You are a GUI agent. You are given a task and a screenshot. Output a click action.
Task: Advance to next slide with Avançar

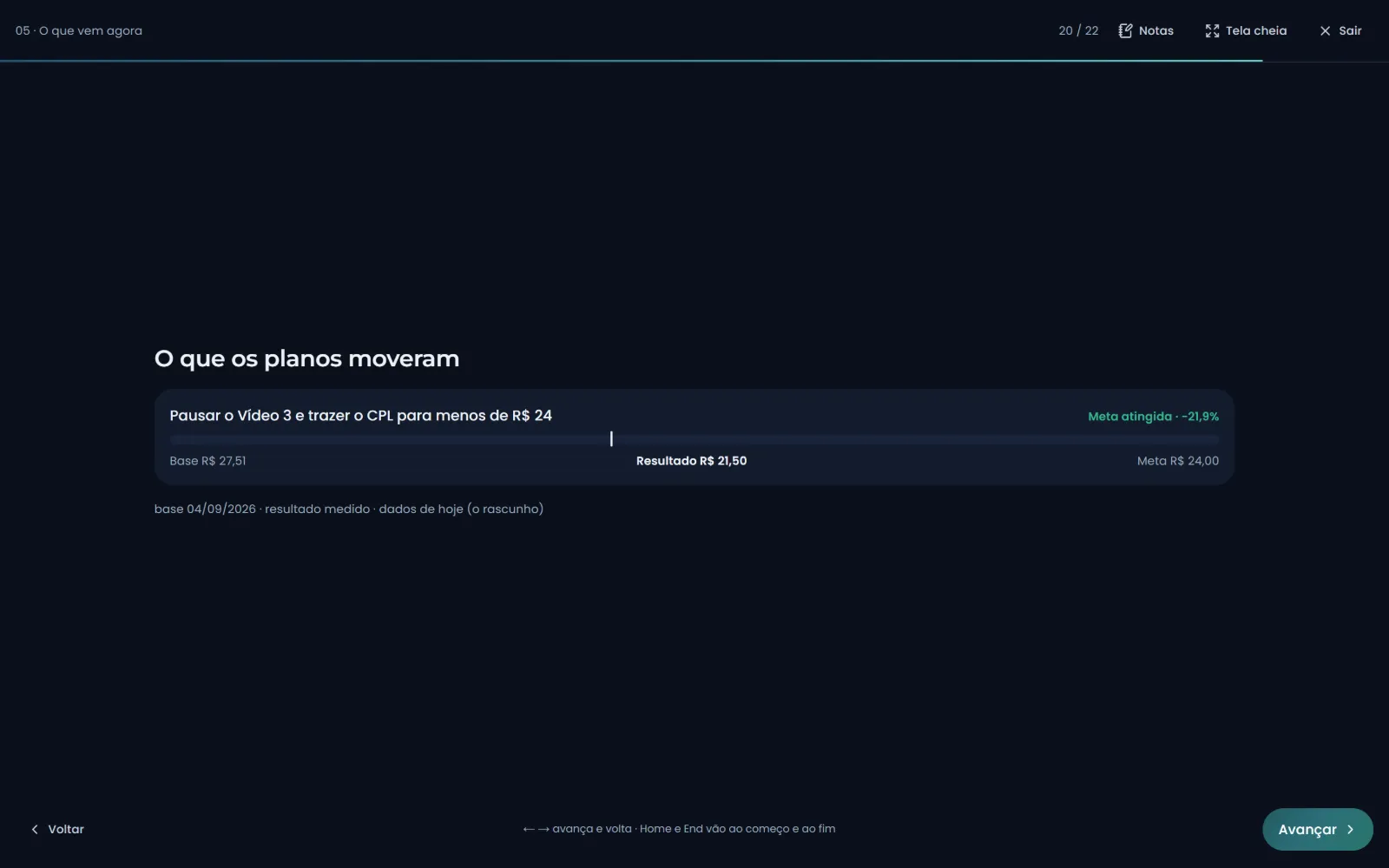point(1317,829)
